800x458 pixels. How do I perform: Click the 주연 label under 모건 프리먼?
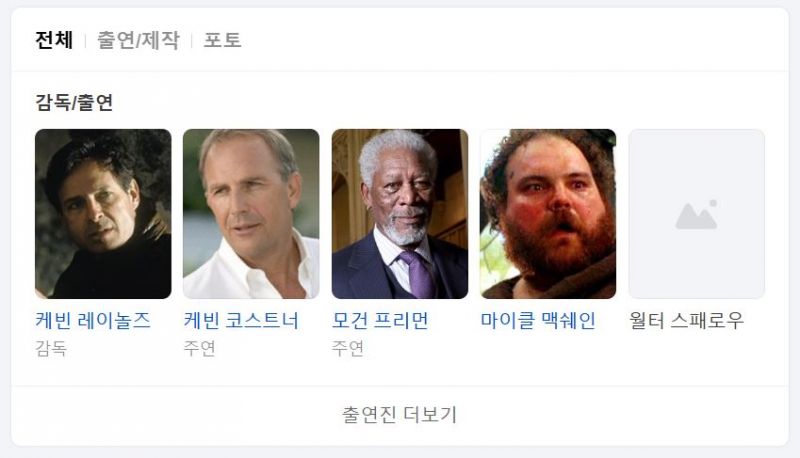(x=348, y=348)
